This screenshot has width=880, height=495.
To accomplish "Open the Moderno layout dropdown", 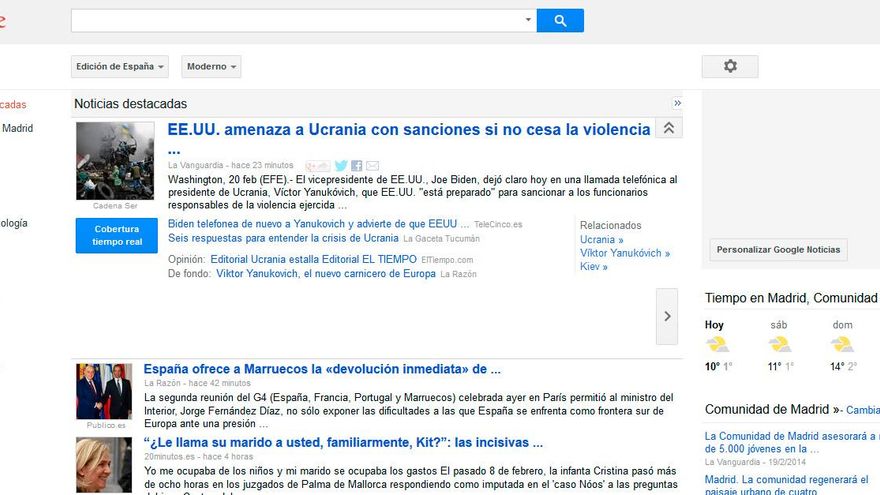I will [211, 67].
